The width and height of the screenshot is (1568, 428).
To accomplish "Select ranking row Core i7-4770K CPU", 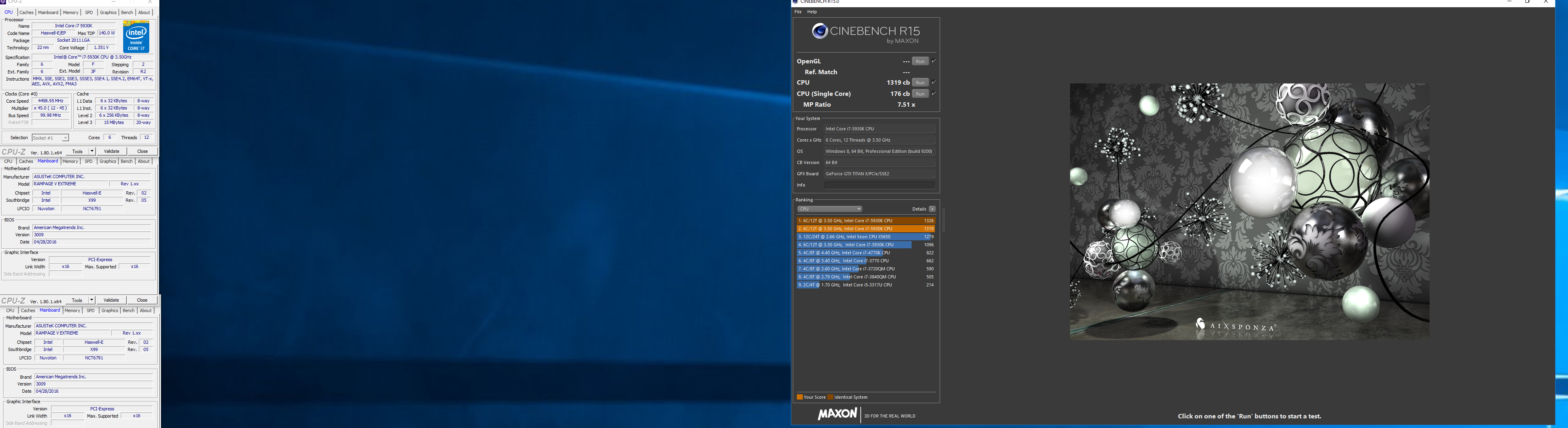I will tap(865, 252).
